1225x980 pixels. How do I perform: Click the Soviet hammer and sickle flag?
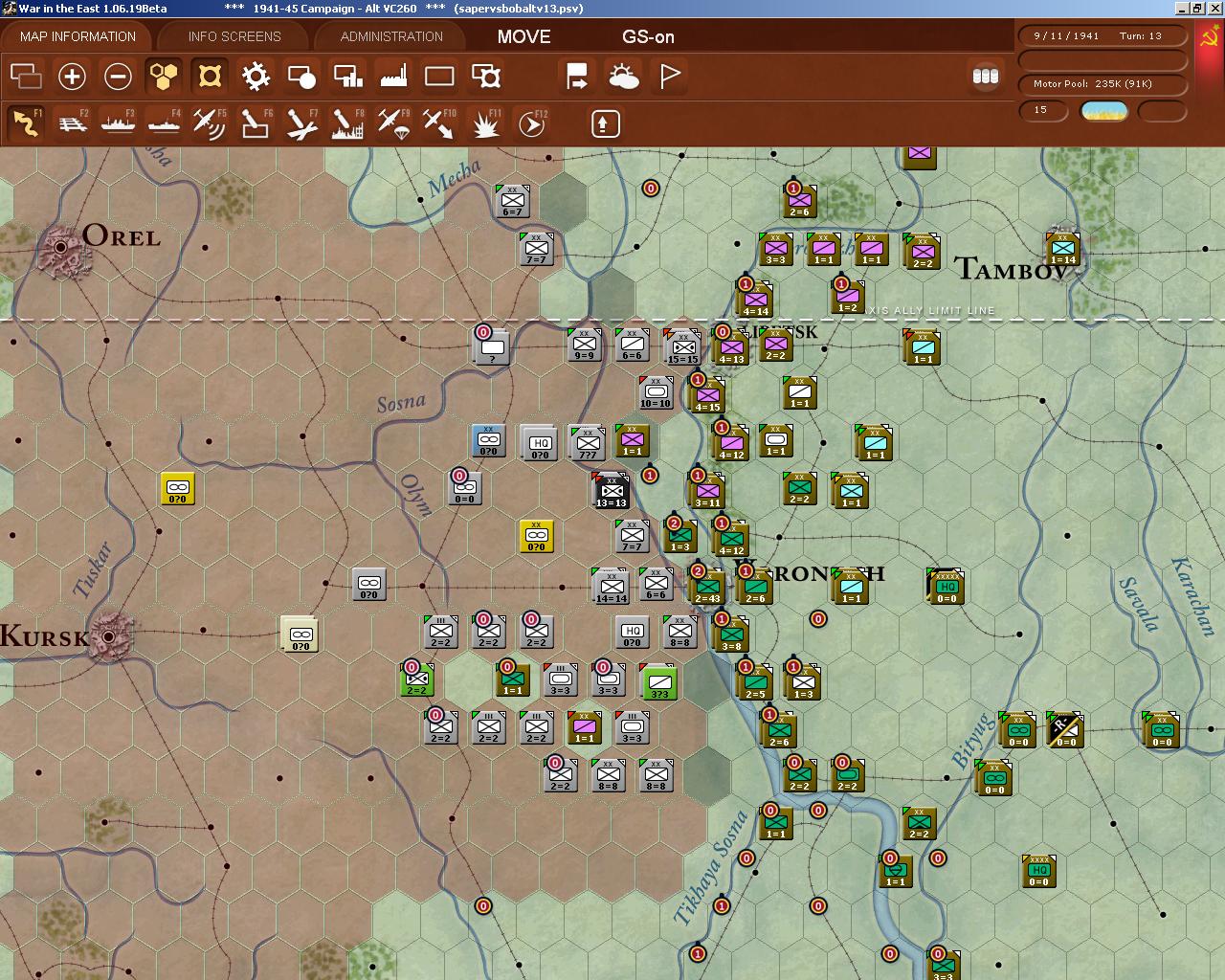(x=1208, y=38)
